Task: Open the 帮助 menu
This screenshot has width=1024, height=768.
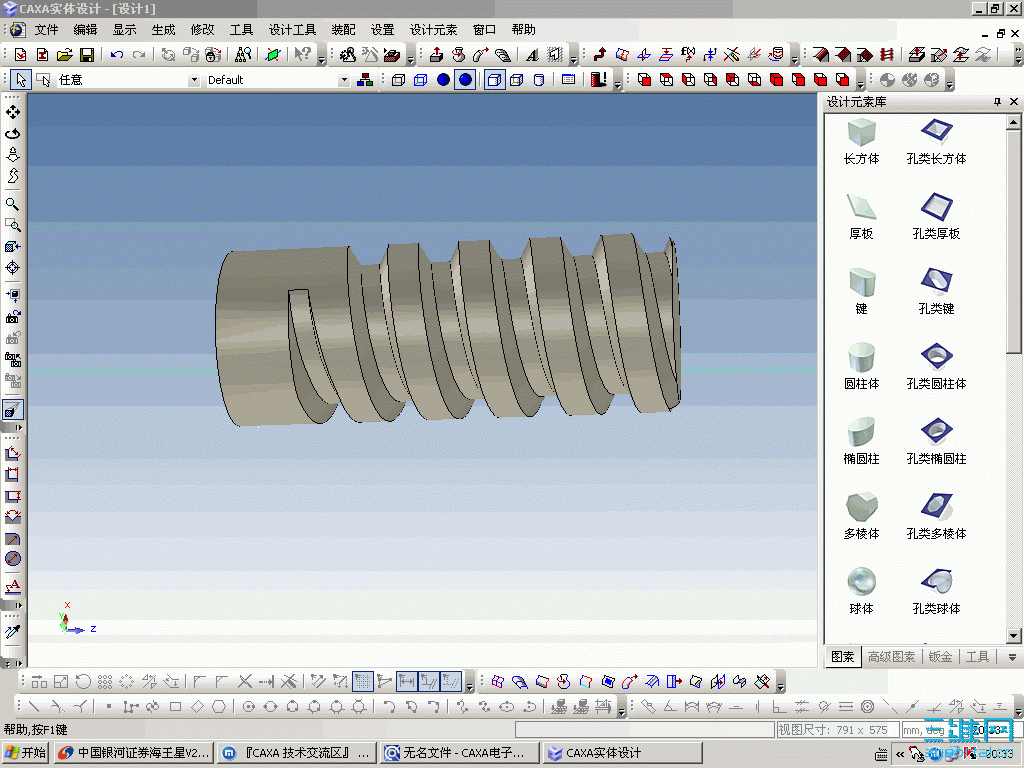Action: click(x=524, y=30)
